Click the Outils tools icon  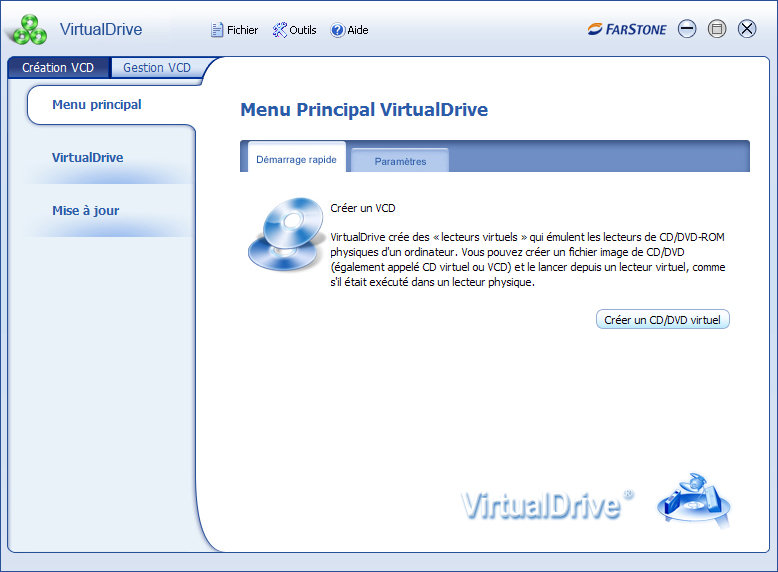point(279,30)
